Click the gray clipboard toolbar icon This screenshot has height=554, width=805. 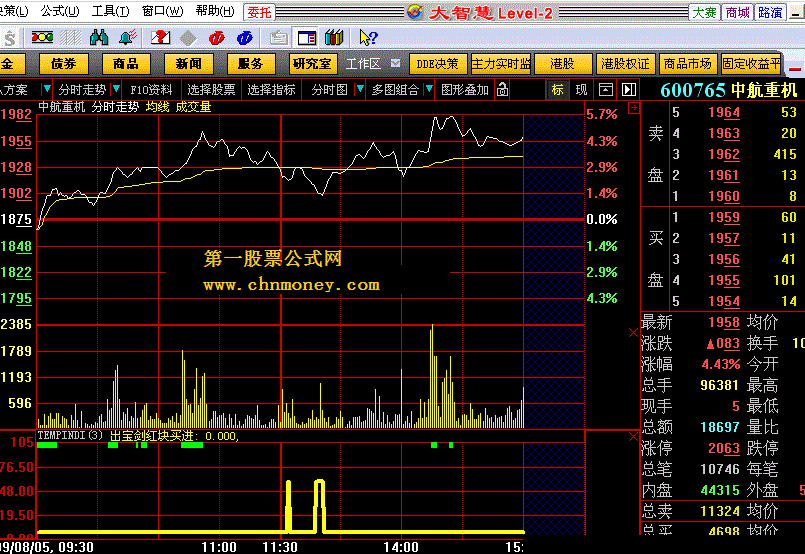tap(279, 37)
